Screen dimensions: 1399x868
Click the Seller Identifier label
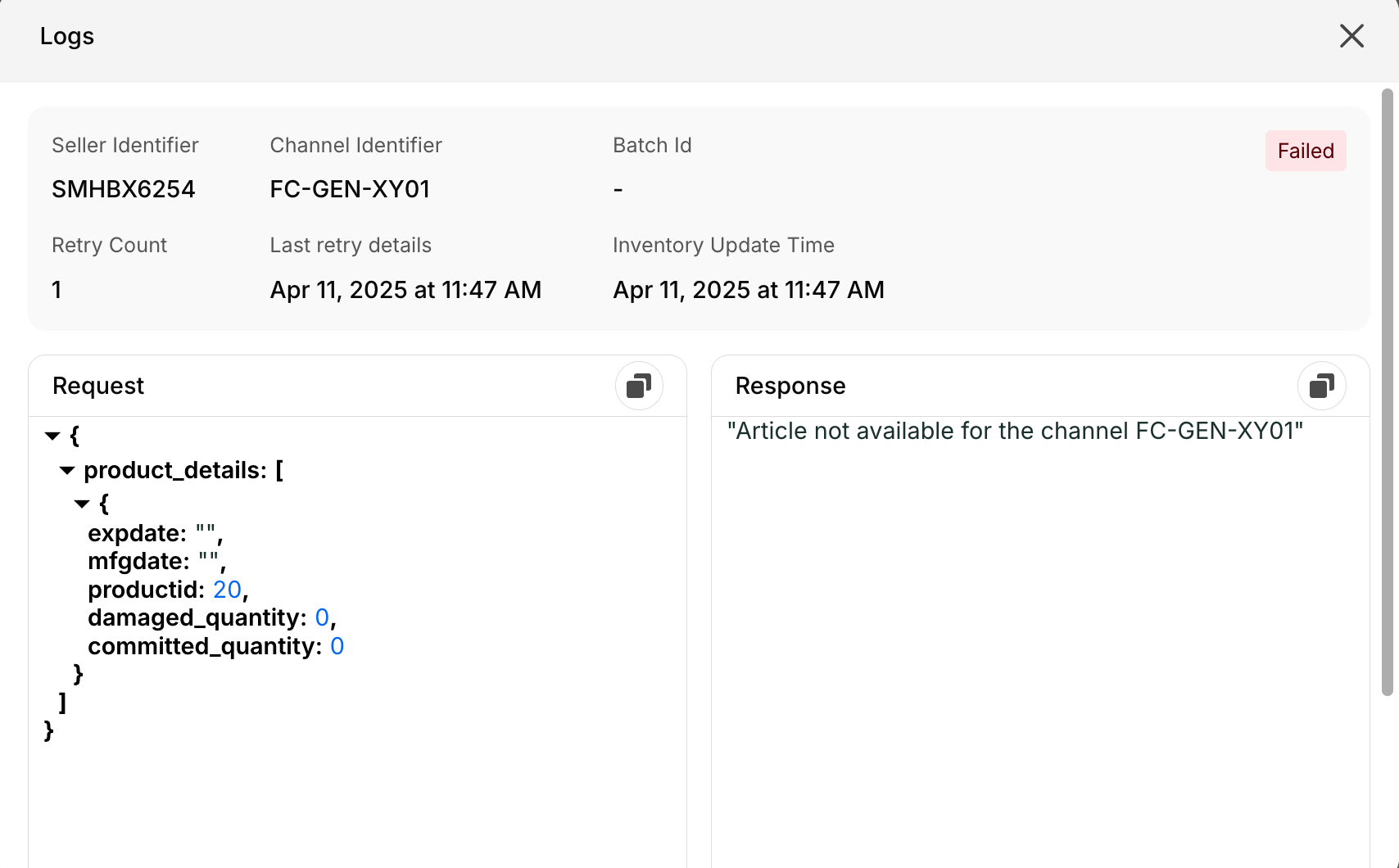[x=125, y=145]
